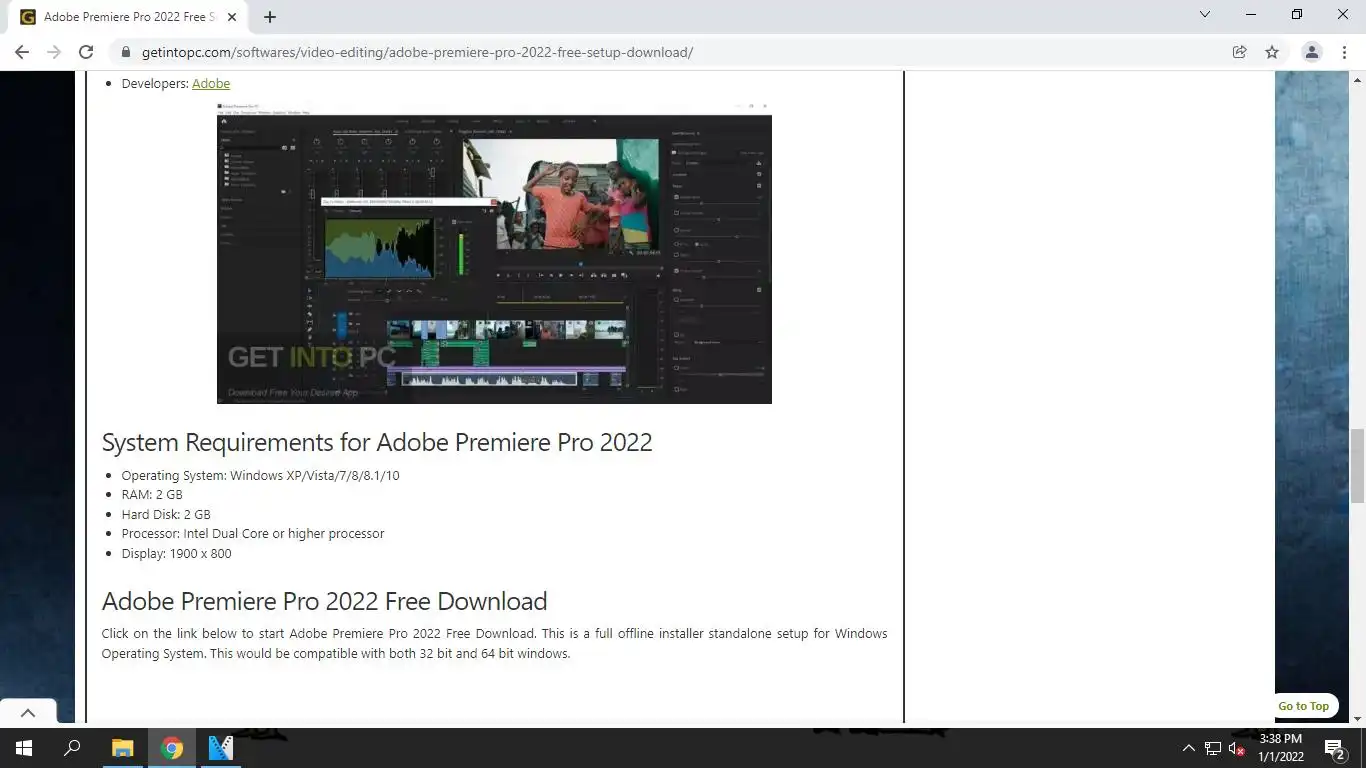Open the tab search dropdown arrow
This screenshot has height=768, width=1366.
[1205, 15]
